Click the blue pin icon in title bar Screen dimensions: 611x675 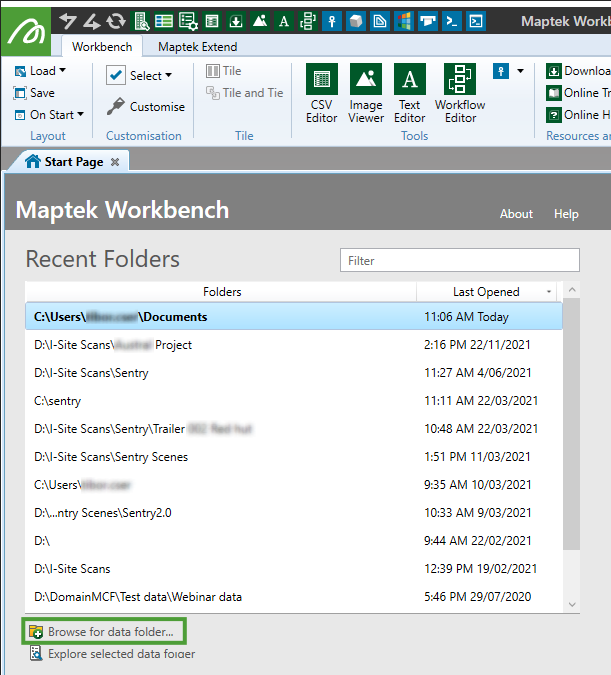(332, 21)
